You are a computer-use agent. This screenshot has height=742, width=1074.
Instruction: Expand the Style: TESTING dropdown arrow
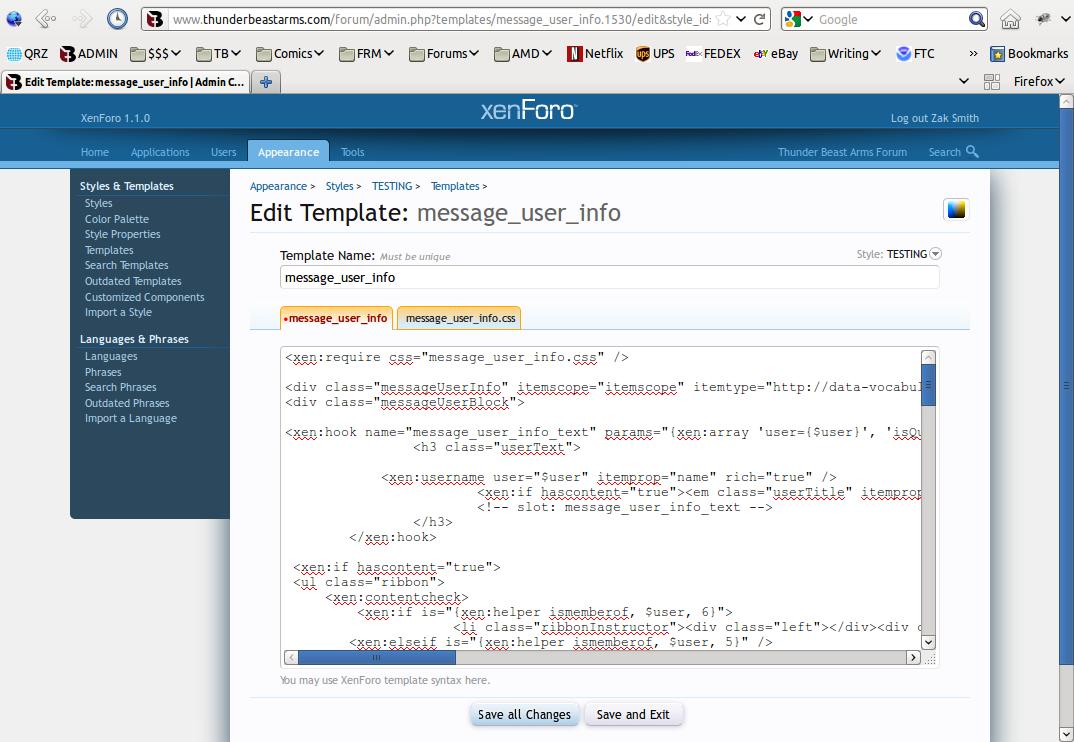pos(935,254)
